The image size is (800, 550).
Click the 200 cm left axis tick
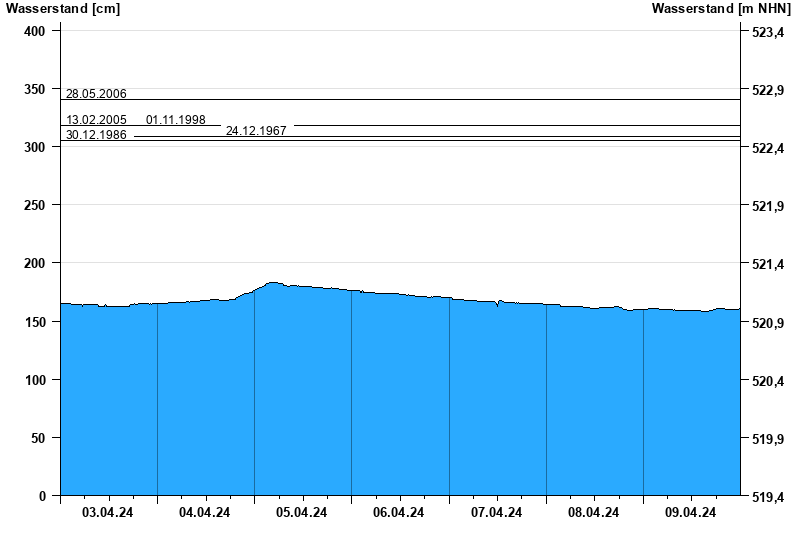(35, 263)
